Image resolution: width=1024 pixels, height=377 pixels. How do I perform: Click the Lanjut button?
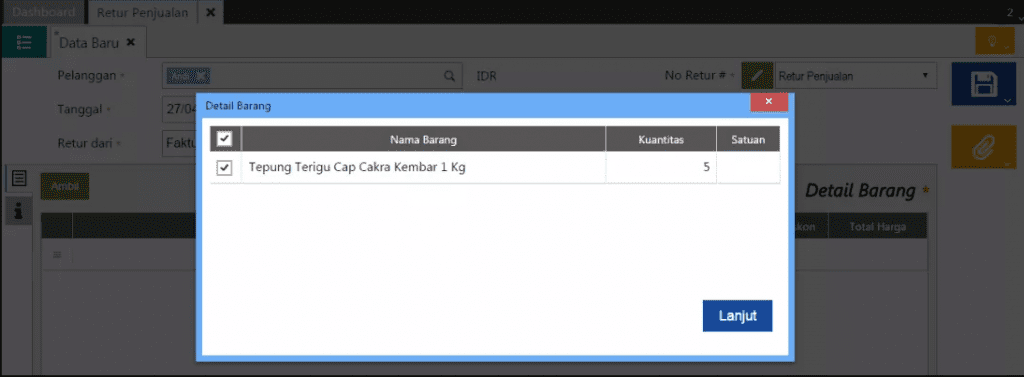tap(737, 316)
